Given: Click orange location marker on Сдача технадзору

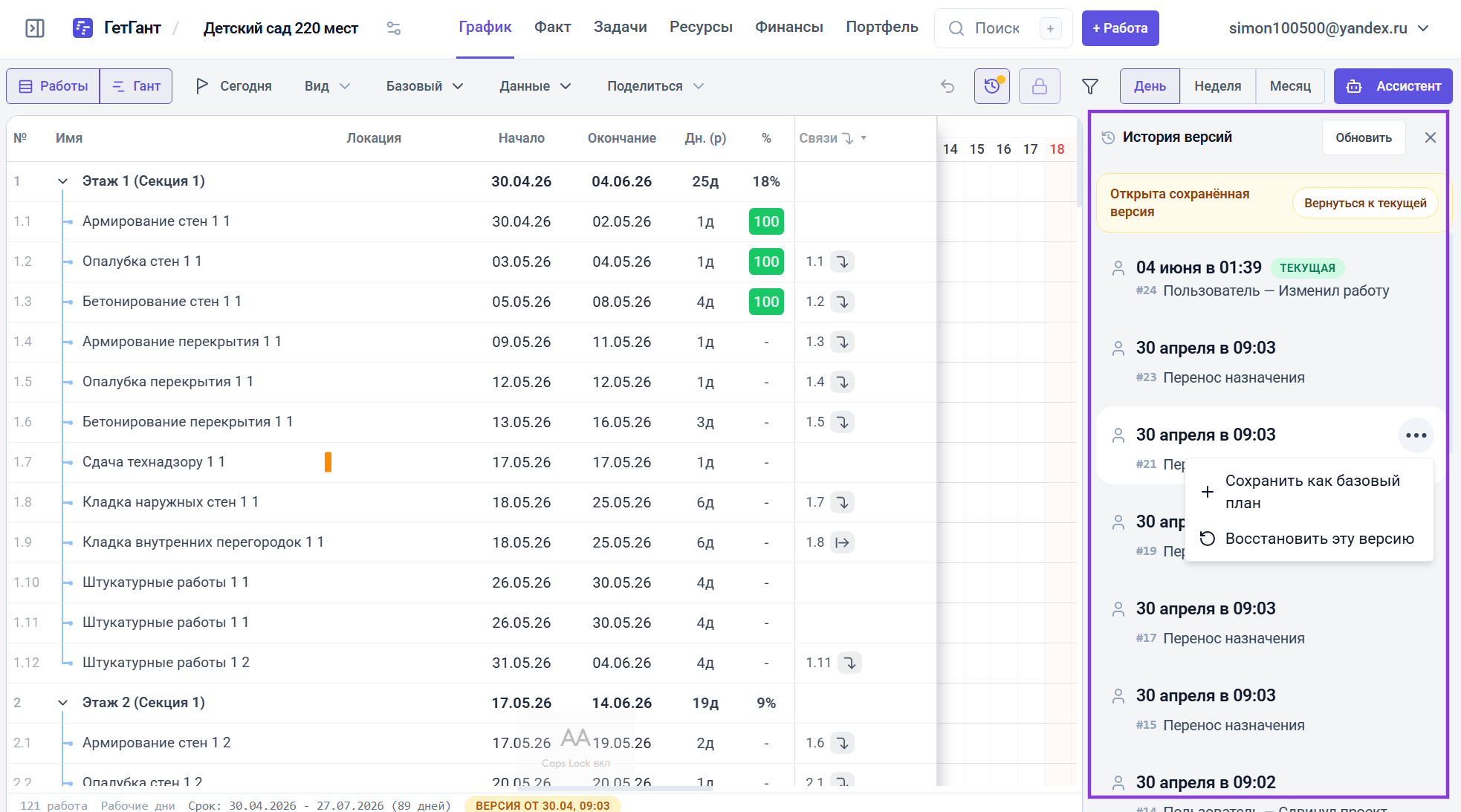Looking at the screenshot, I should click(x=328, y=462).
